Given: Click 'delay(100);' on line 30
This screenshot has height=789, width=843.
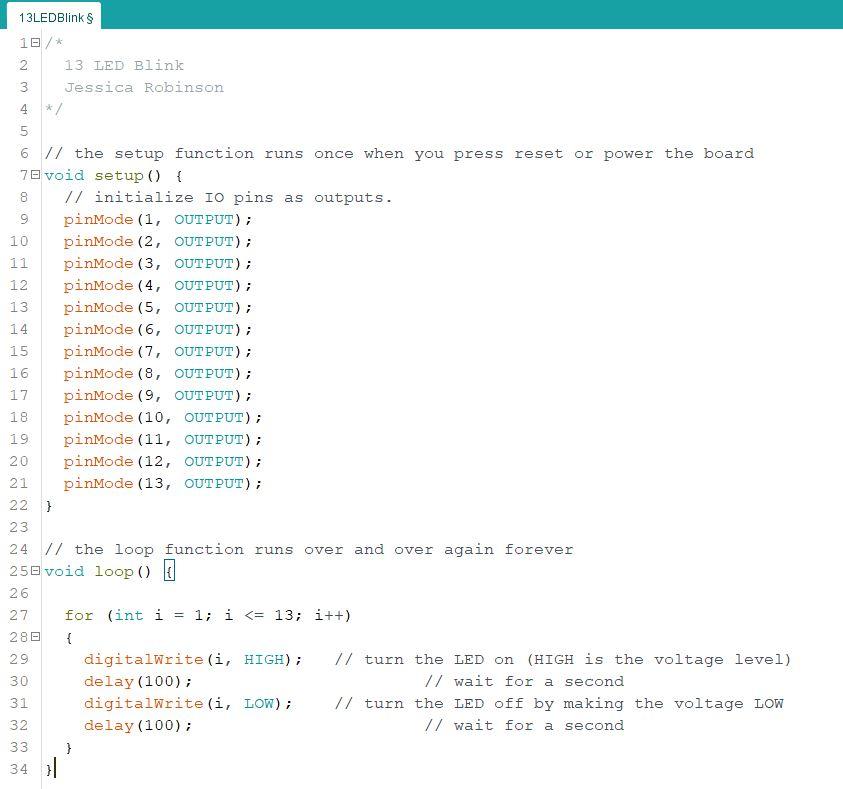Looking at the screenshot, I should (138, 682).
